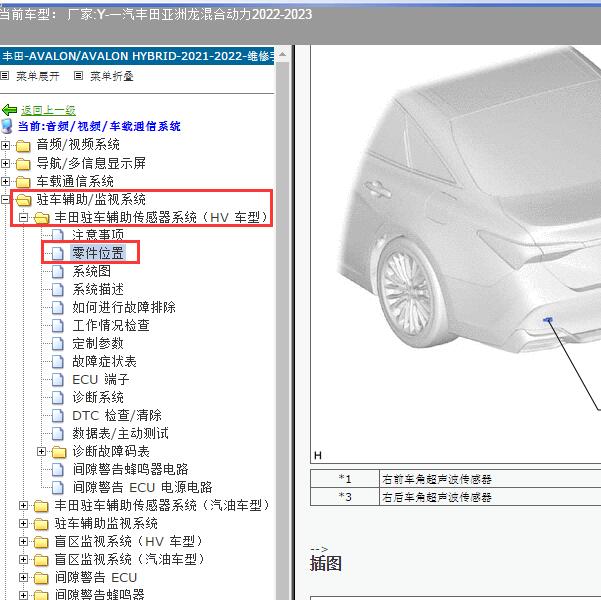Collapse the 驻车辅助/监视系统 folder
Image resolution: width=601 pixels, height=600 pixels.
pos(5,199)
